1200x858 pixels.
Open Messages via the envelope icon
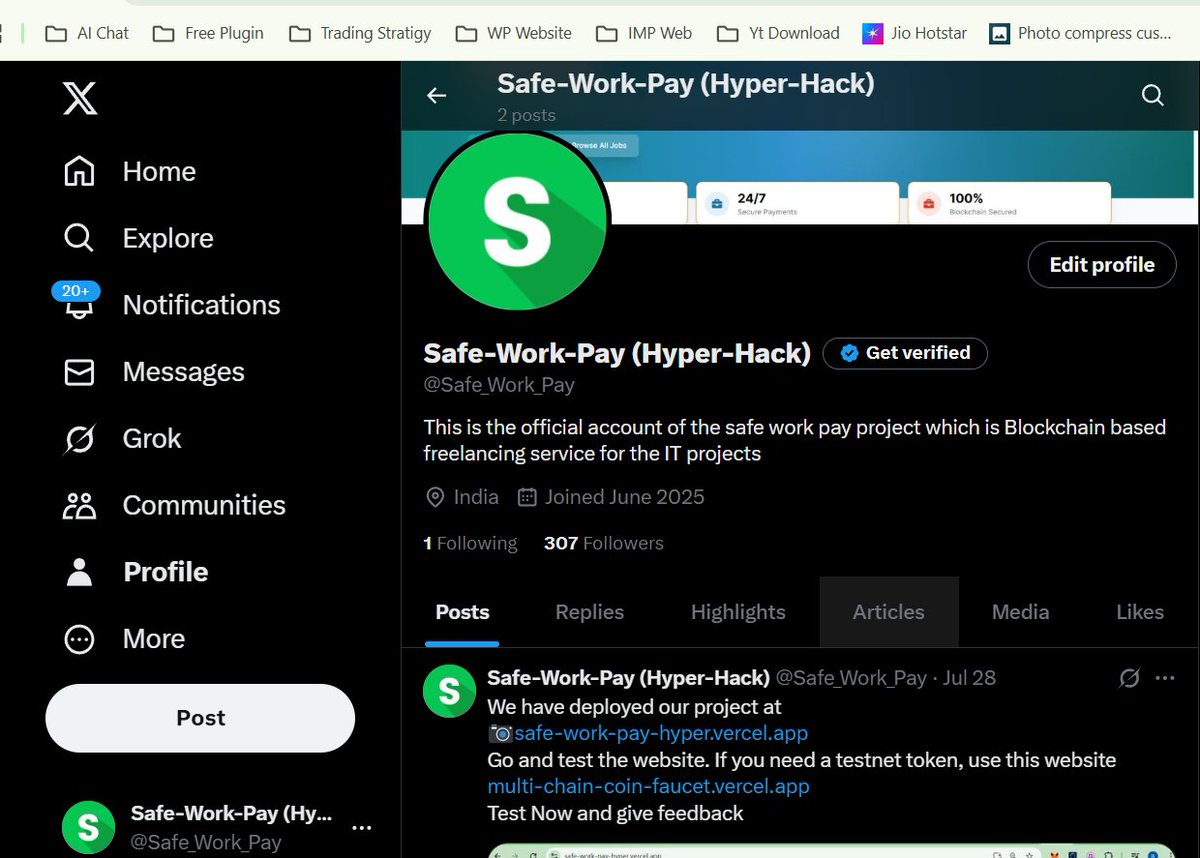click(79, 371)
